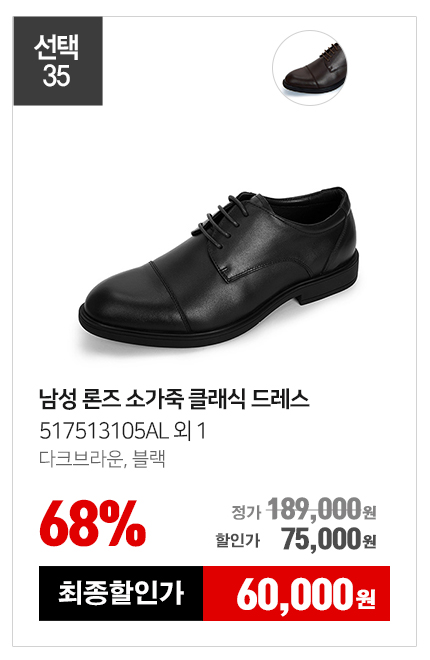Click the number 35 in the grey badge

[x=56, y=76]
